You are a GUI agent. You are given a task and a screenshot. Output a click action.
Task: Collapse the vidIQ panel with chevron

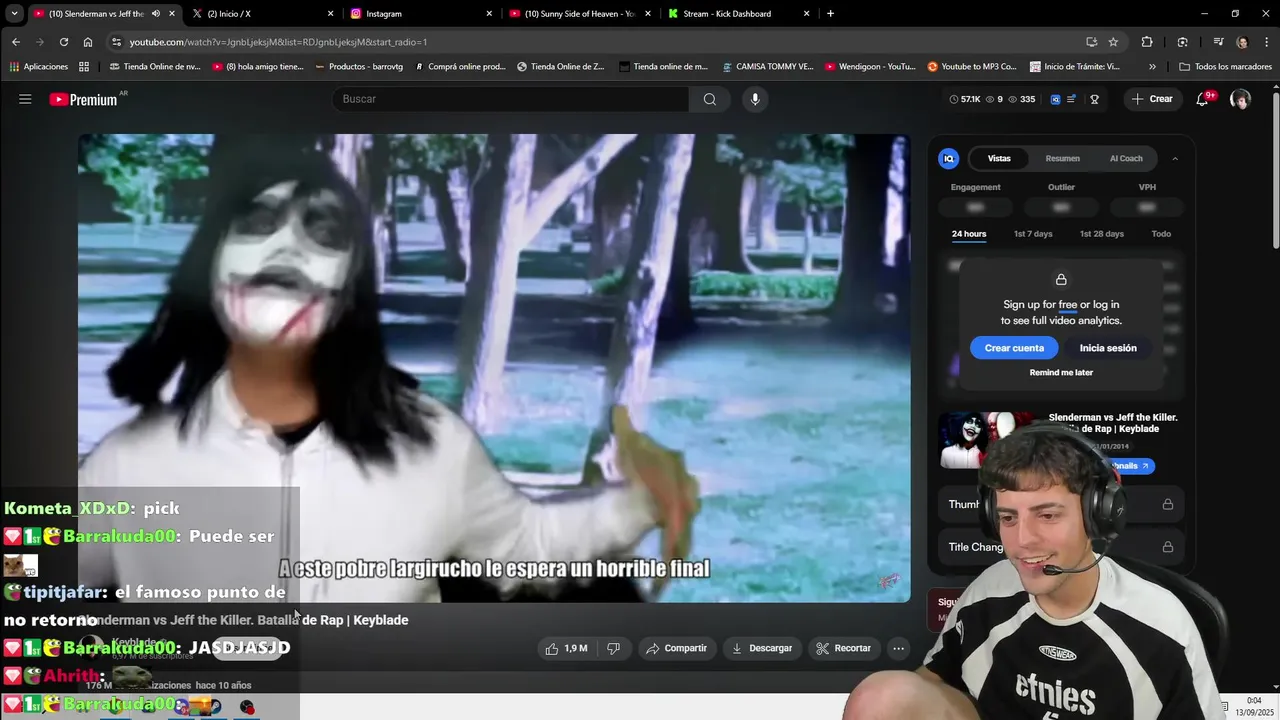(1175, 158)
